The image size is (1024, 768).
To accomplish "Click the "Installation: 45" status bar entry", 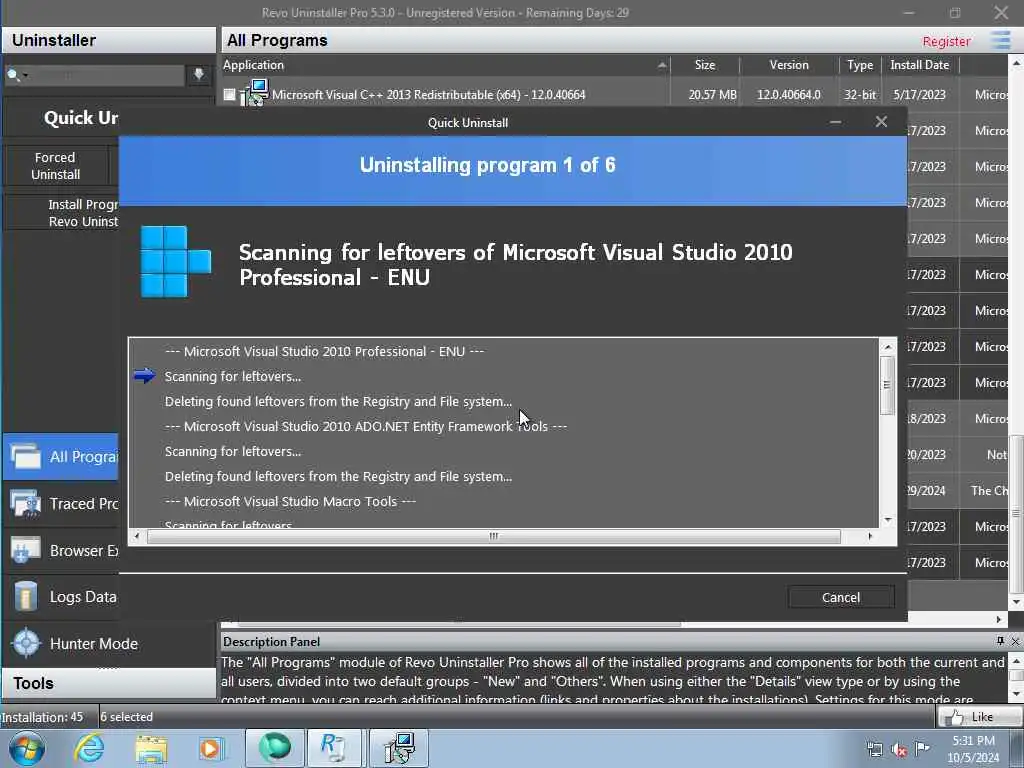I will (42, 717).
